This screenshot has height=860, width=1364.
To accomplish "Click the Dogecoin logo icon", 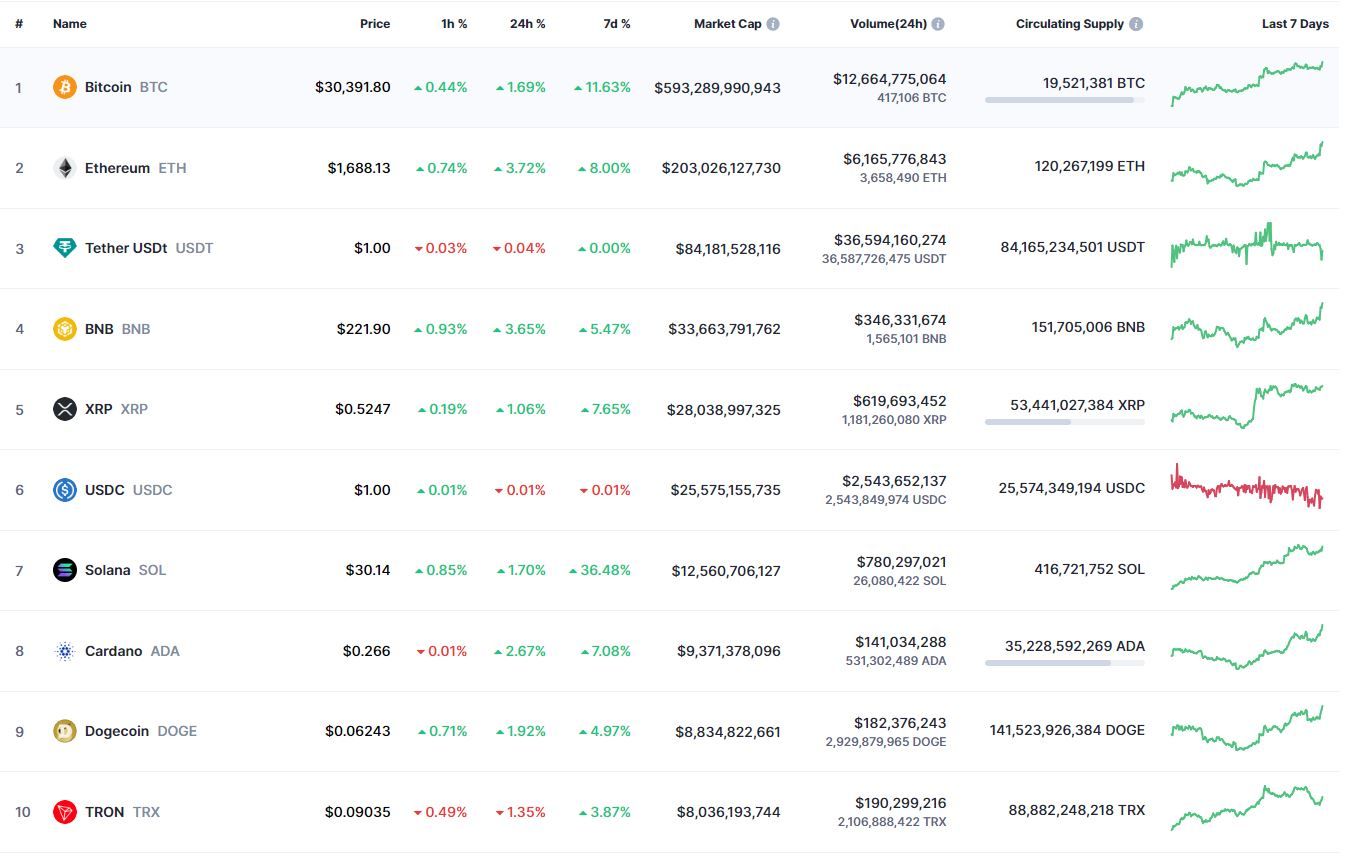I will 65,731.
